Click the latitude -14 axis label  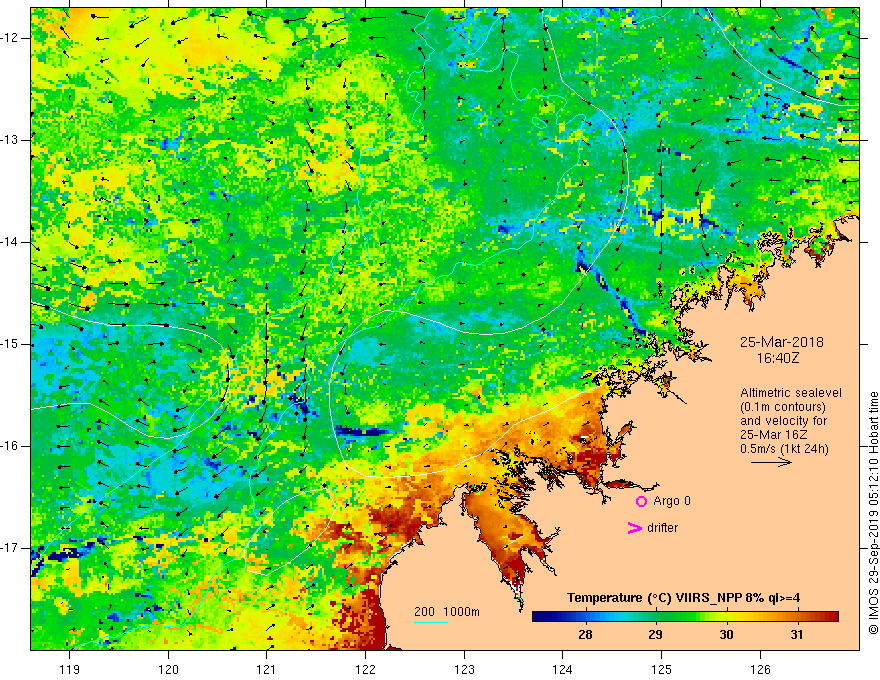10,242
